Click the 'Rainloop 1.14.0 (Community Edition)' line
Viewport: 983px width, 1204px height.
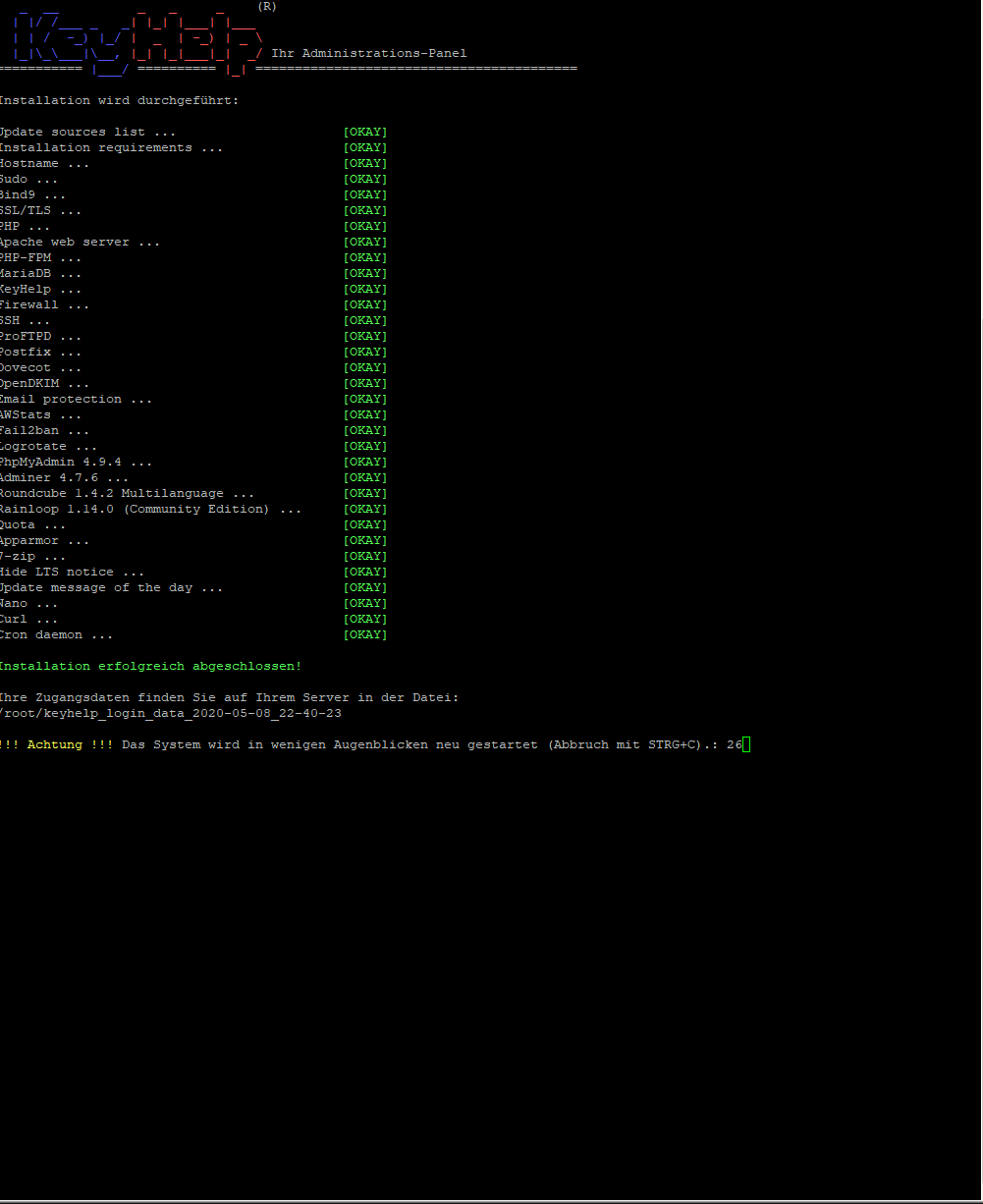[x=150, y=510]
